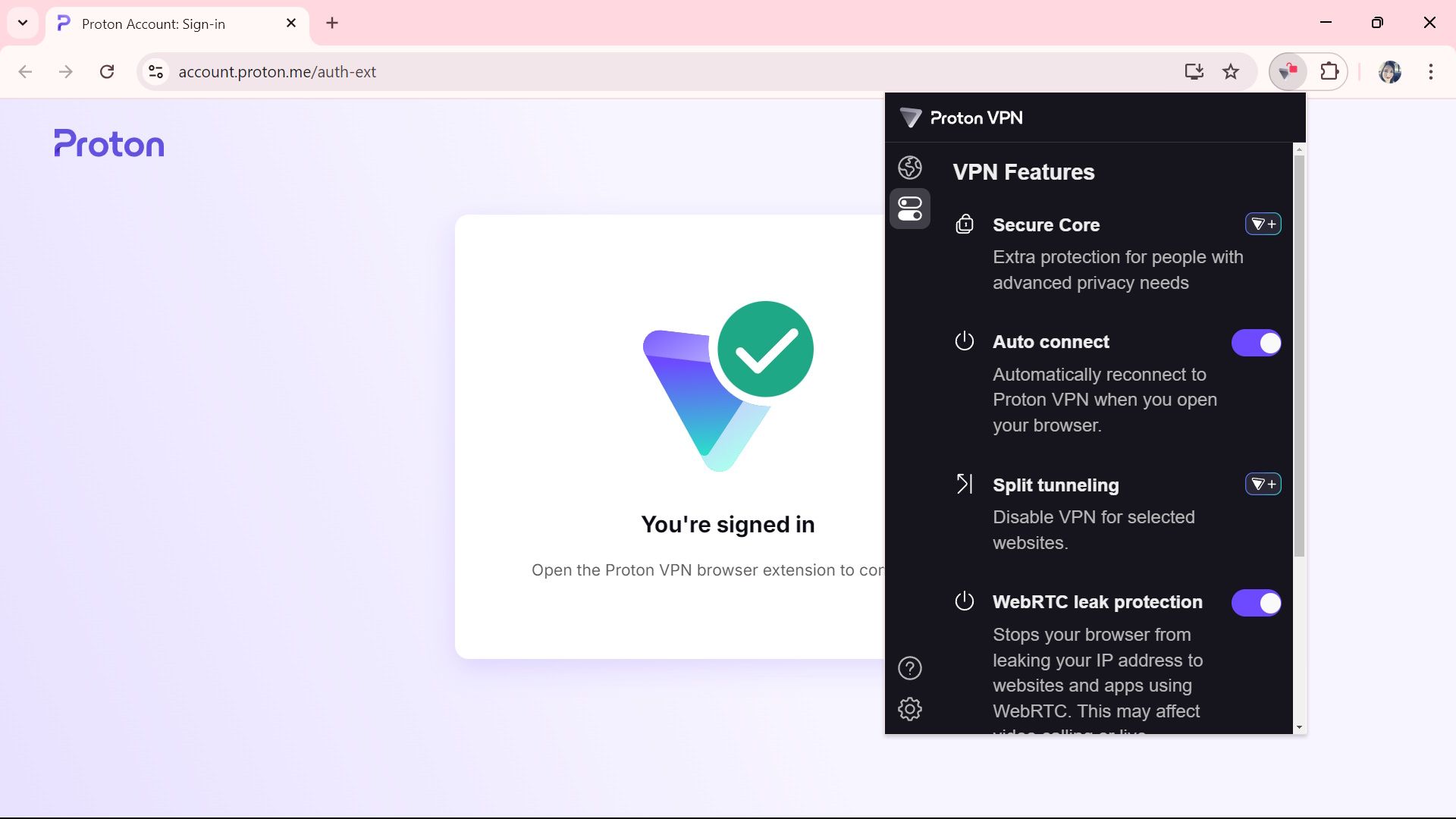Viewport: 1456px width, 819px height.
Task: Toggle the WebRTC leak protection switch
Action: 1257,603
